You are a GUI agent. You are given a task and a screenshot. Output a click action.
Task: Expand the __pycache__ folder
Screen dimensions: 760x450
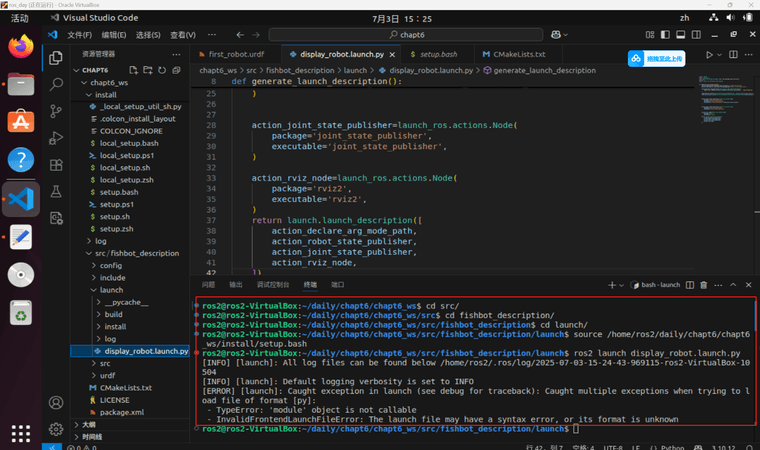pos(98,302)
